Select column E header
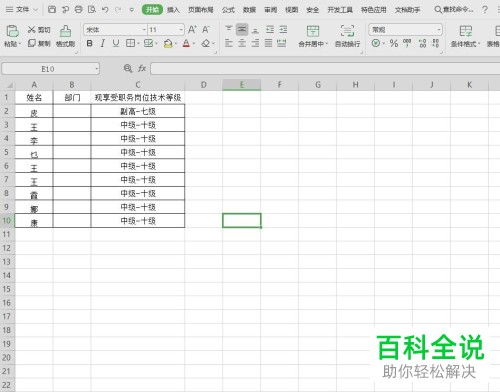Image resolution: width=500 pixels, height=392 pixels. tap(242, 85)
